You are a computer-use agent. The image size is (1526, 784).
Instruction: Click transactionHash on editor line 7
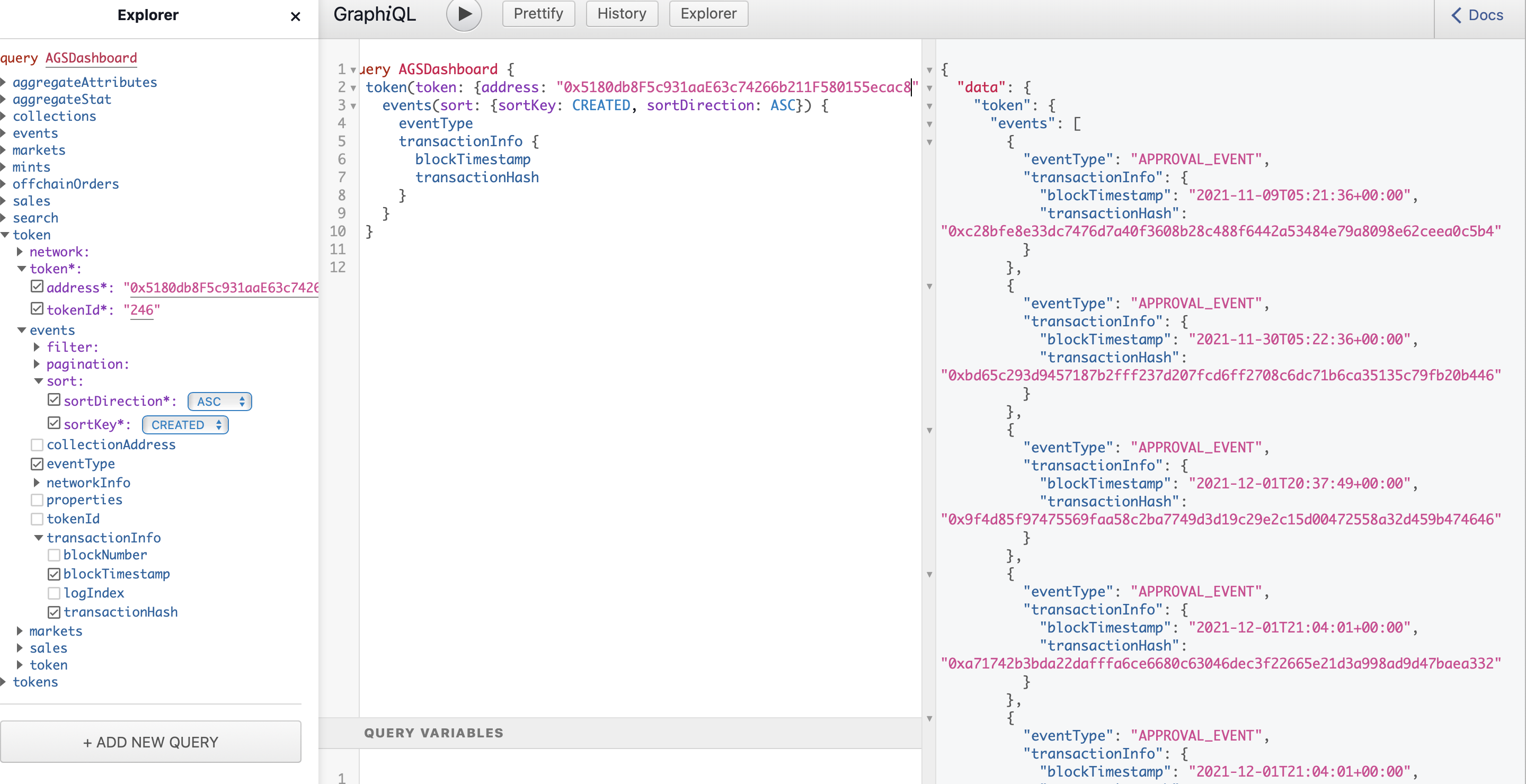477,177
